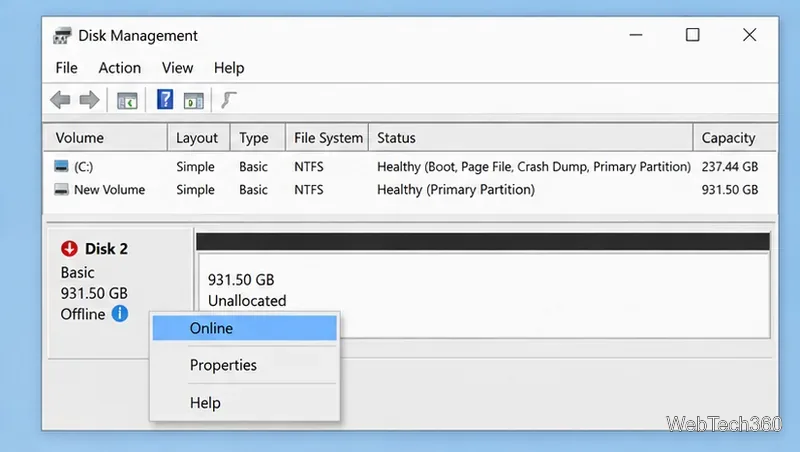Sort by the Type column header
800x452 pixels.
point(258,138)
